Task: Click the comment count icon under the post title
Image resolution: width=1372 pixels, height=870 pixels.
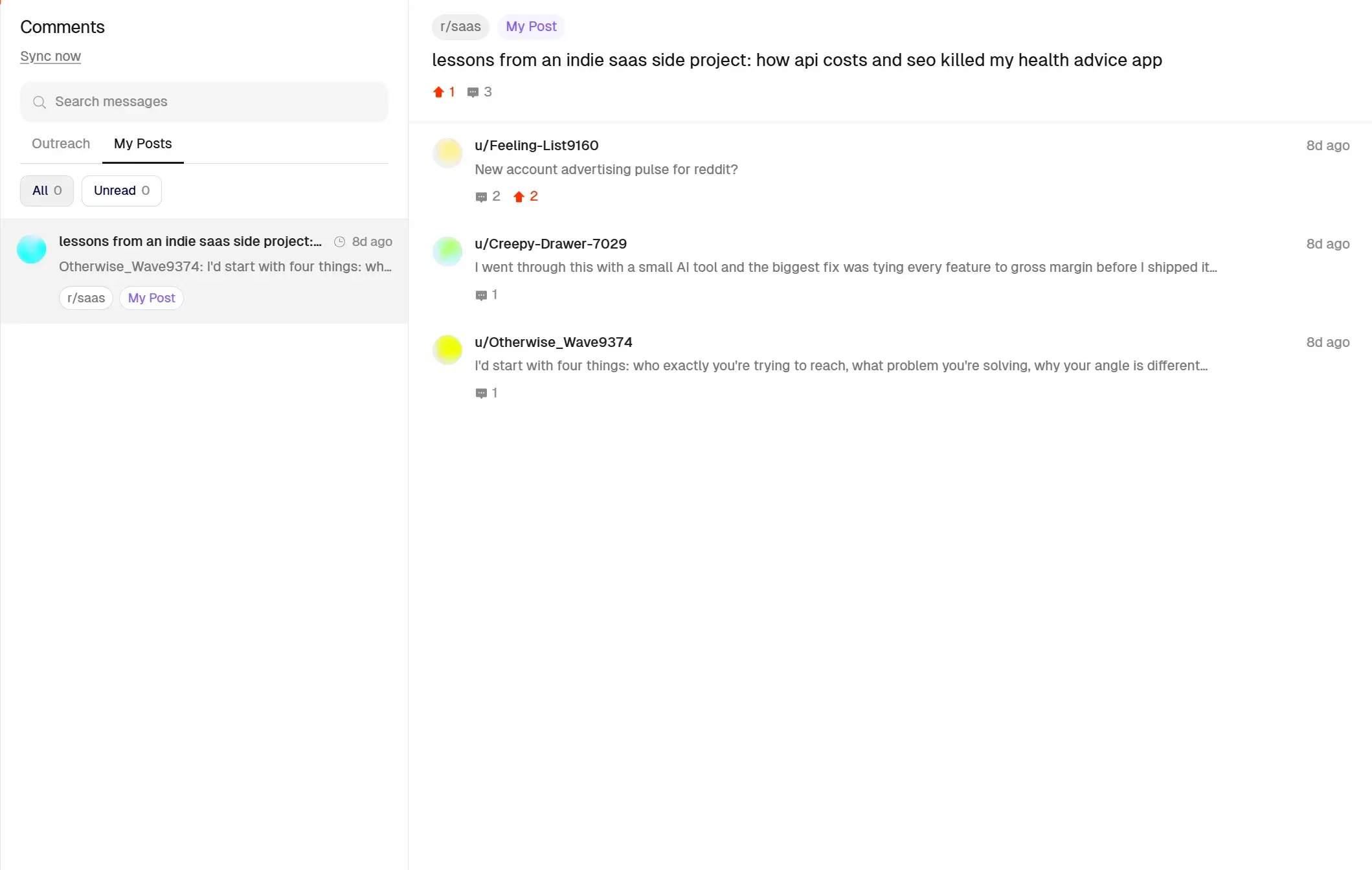Action: click(x=472, y=92)
